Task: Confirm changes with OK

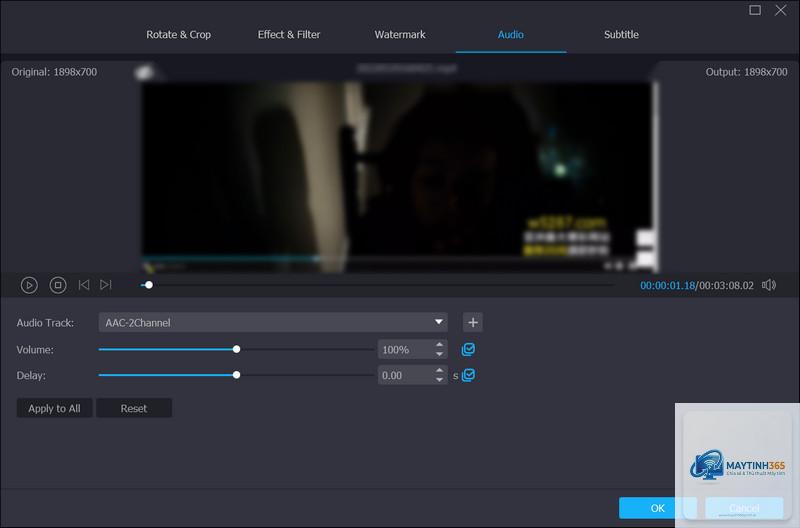Action: coord(658,508)
